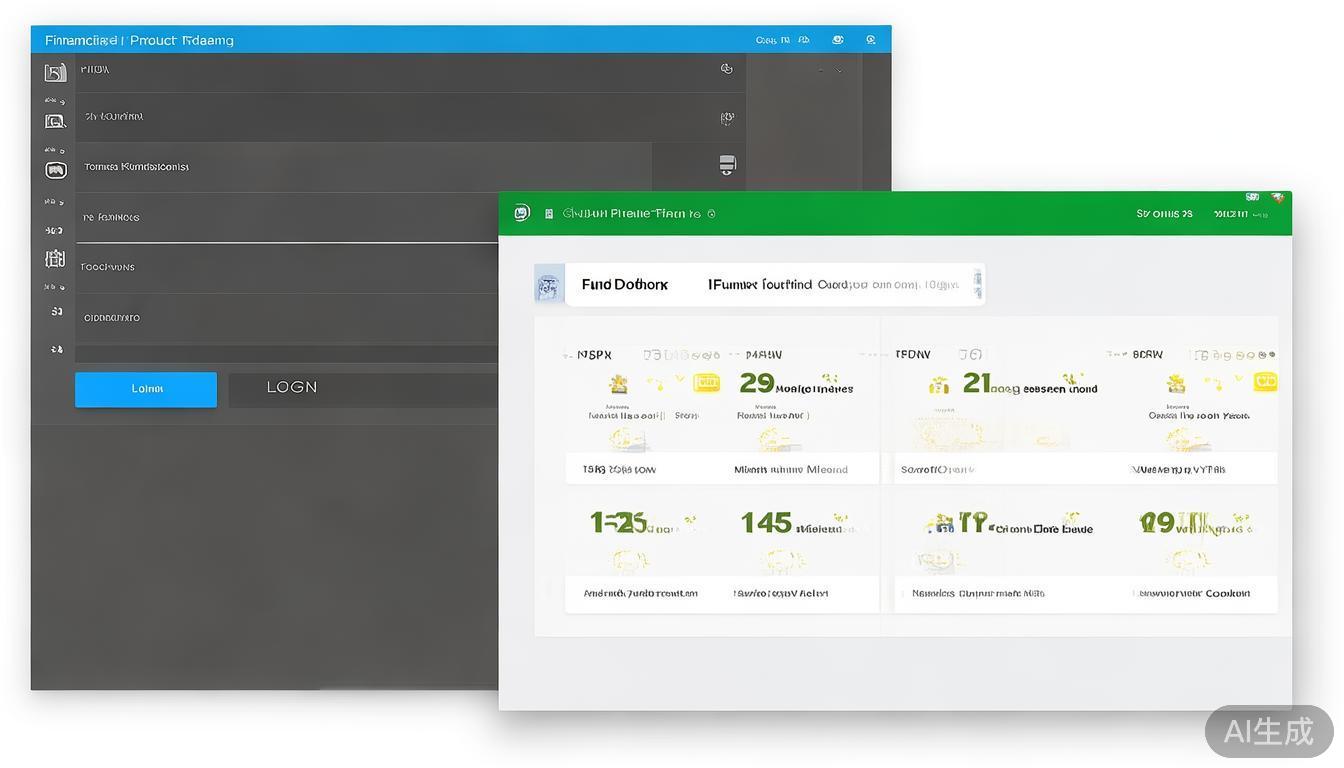Click the circular logo icon in the green header
Viewport: 1344px width, 768px height.
[x=521, y=213]
